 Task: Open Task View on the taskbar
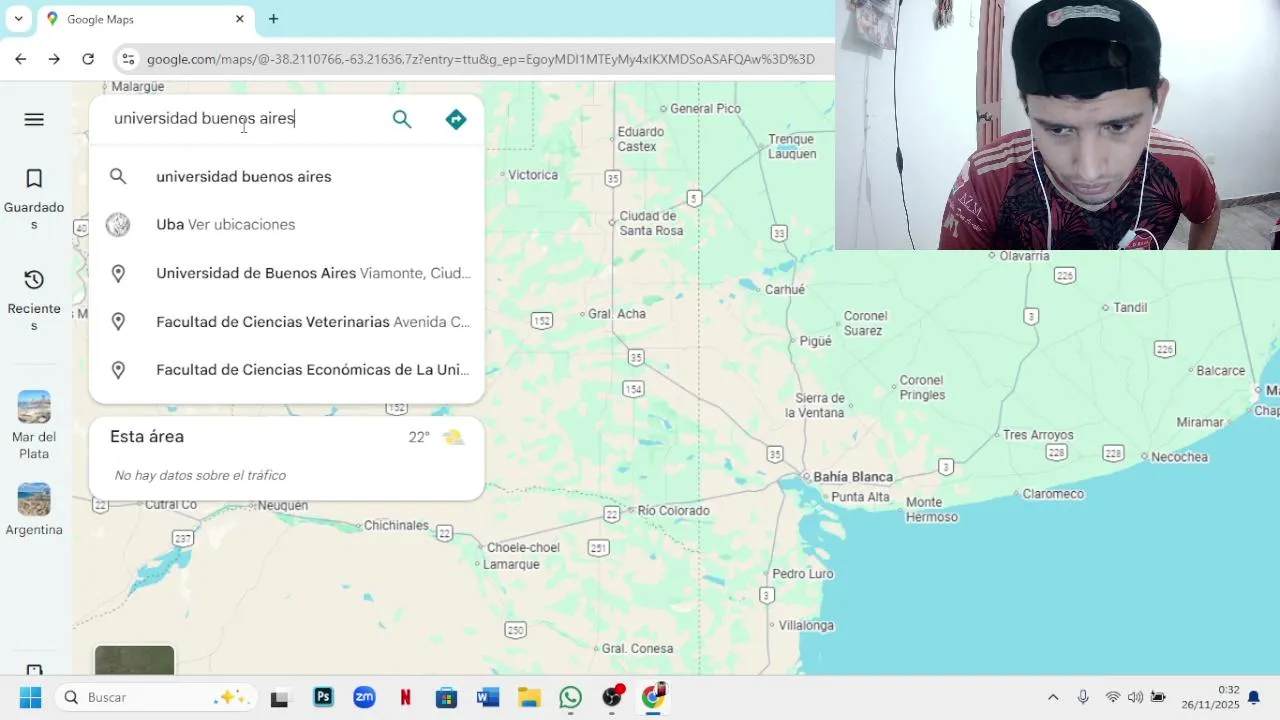[x=279, y=698]
